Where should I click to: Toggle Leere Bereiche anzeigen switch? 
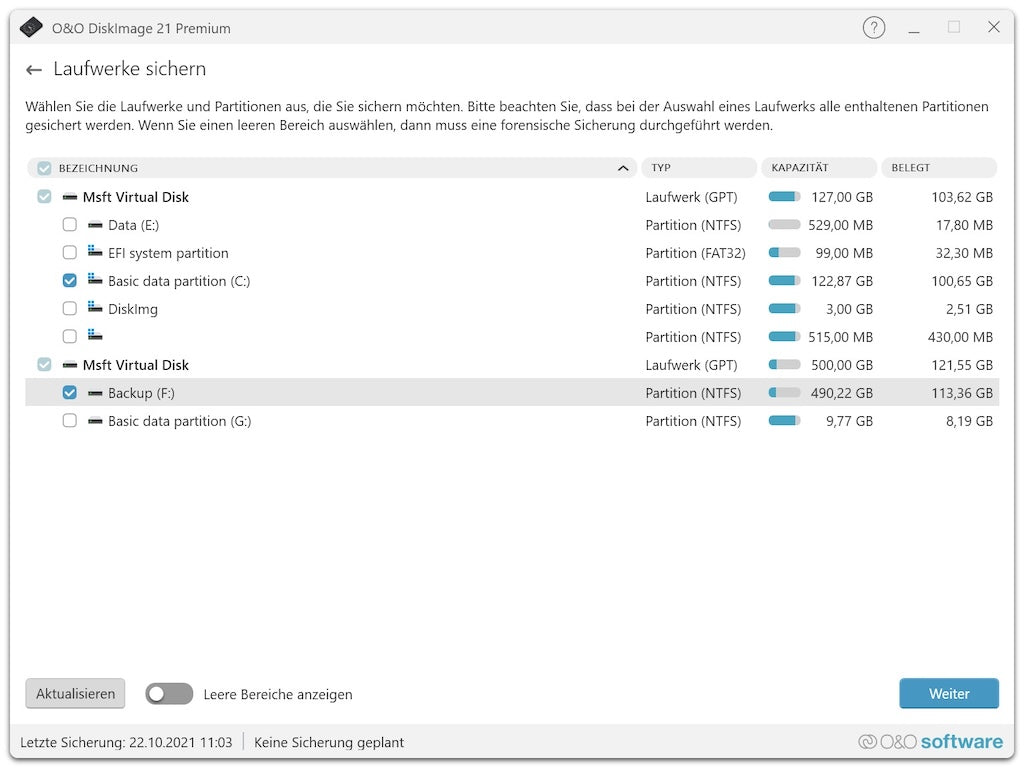(x=169, y=694)
